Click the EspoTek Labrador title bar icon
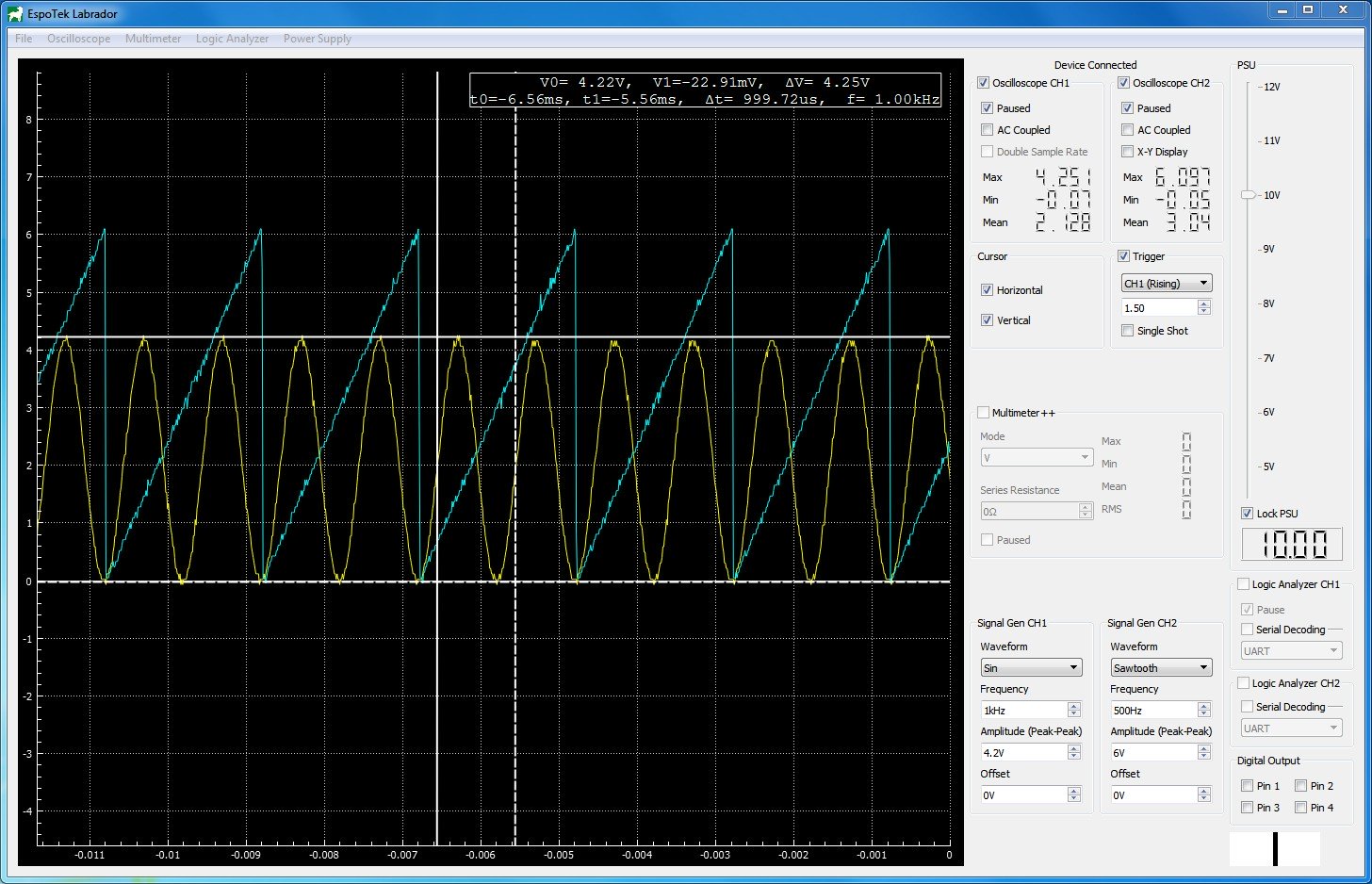 click(x=16, y=13)
